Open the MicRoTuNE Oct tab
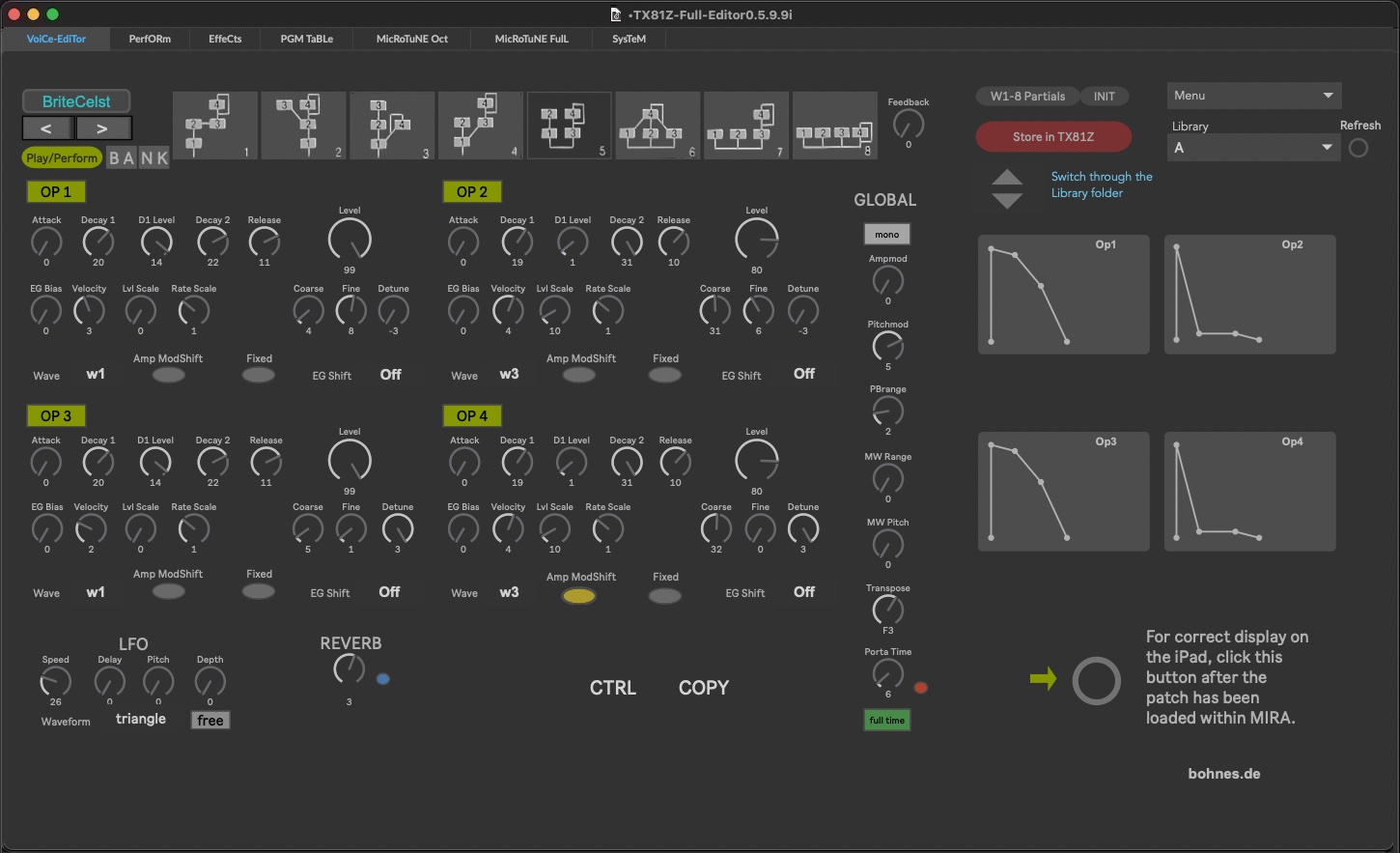1400x853 pixels. (x=412, y=39)
